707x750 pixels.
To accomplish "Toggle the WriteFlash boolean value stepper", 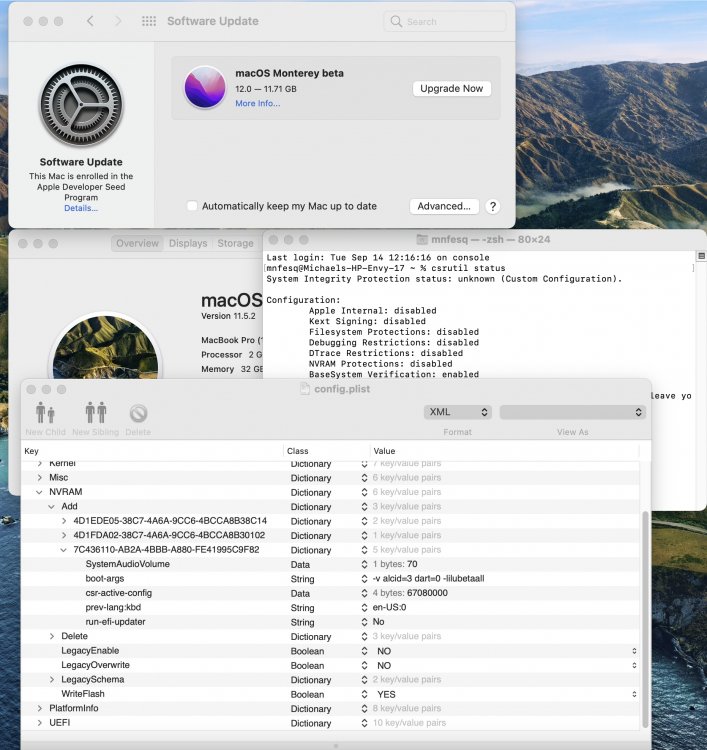I will click(x=634, y=694).
